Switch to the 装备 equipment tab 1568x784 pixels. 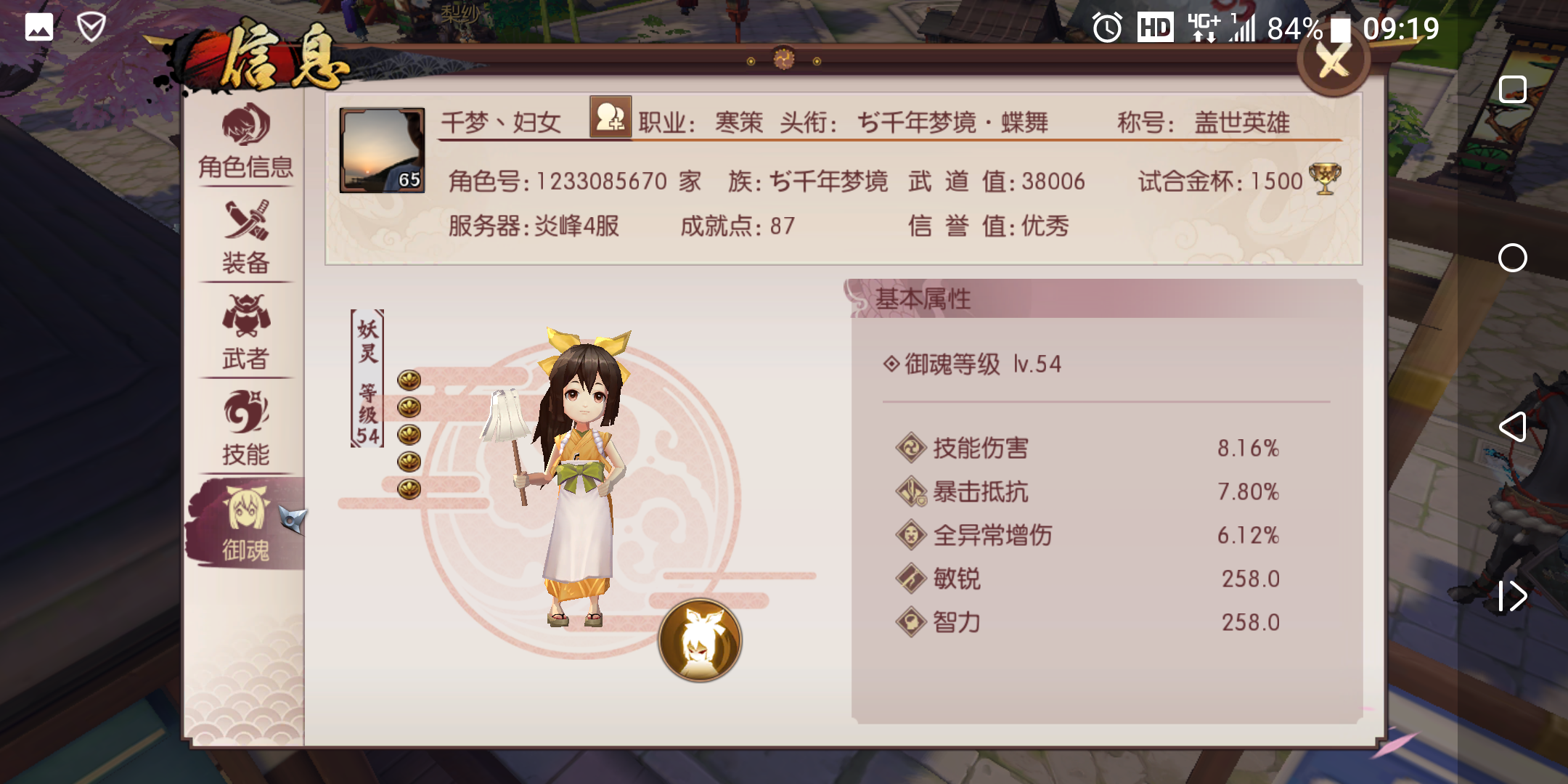point(245,237)
